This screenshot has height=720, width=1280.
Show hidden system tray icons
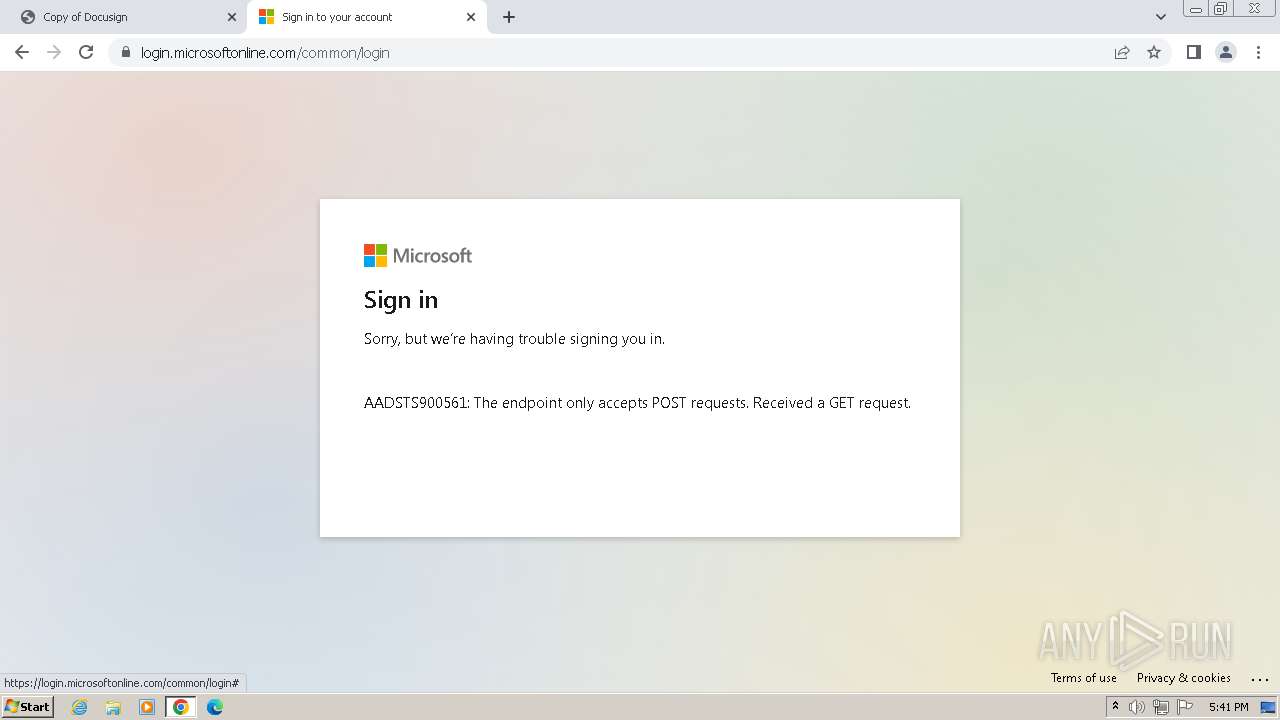(1115, 707)
